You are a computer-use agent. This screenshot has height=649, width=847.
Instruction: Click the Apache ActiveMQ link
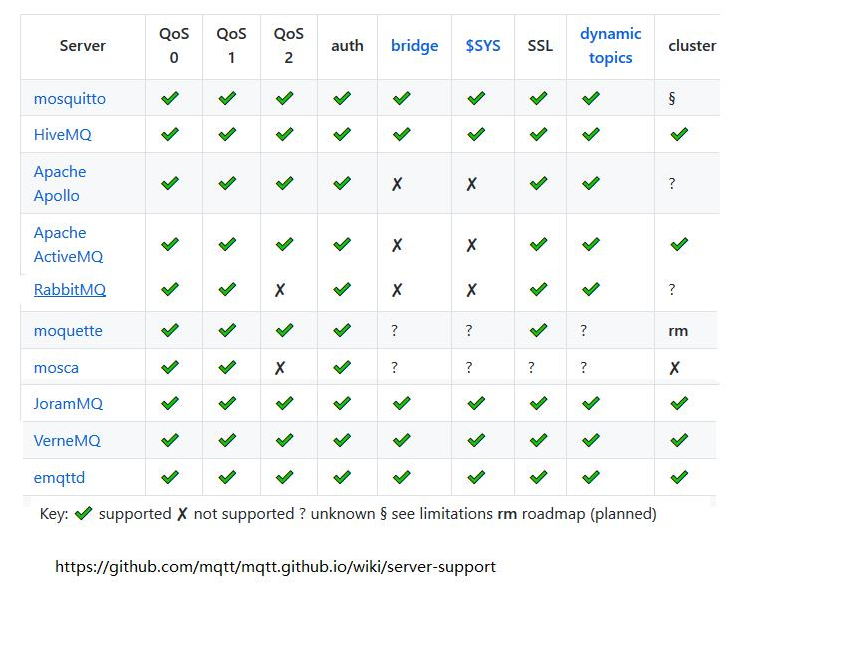pyautogui.click(x=68, y=244)
